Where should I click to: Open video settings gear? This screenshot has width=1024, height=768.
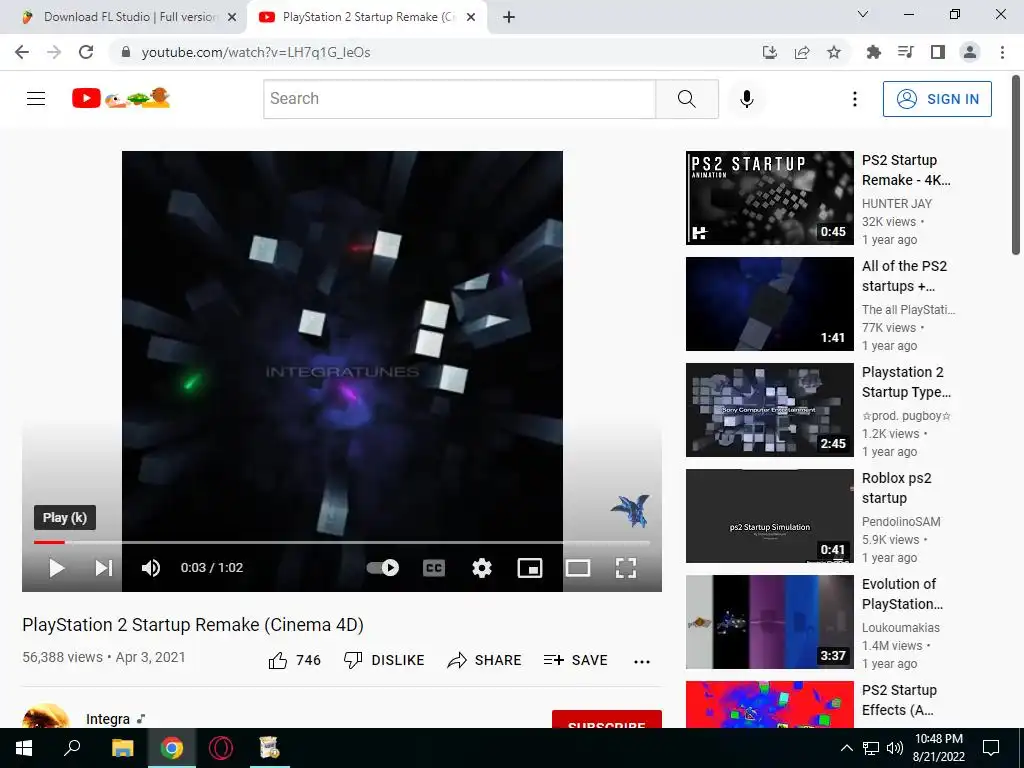(x=482, y=568)
